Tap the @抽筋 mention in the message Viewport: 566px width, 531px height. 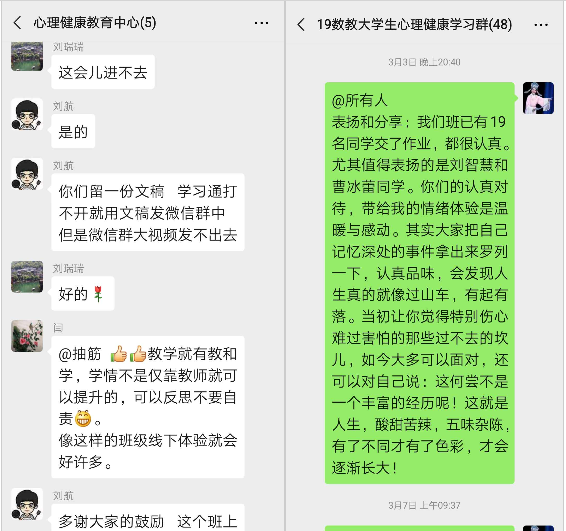point(80,354)
